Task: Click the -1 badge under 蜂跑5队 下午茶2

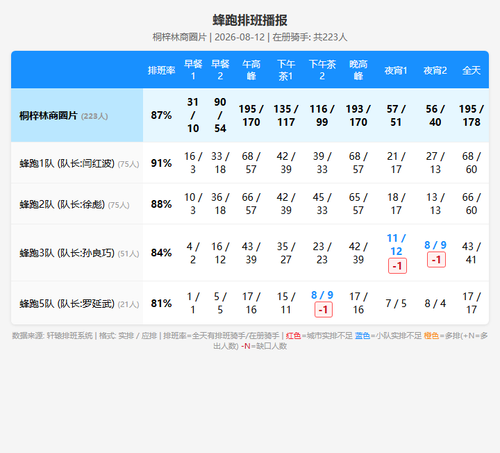Action: [x=323, y=309]
